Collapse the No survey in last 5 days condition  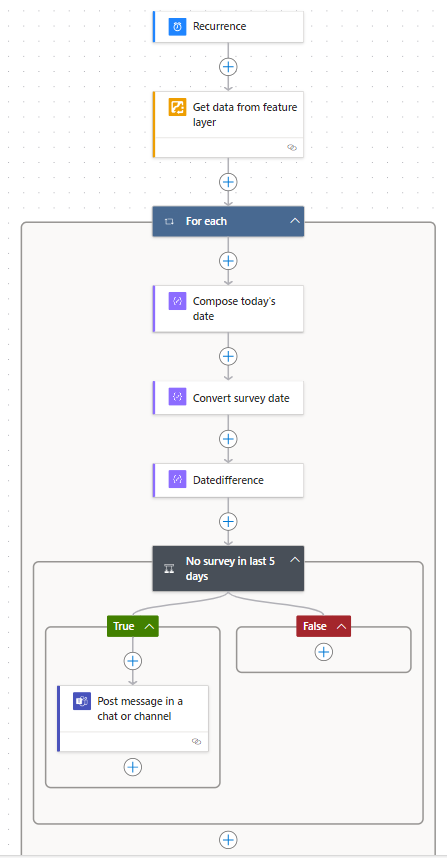coord(295,560)
